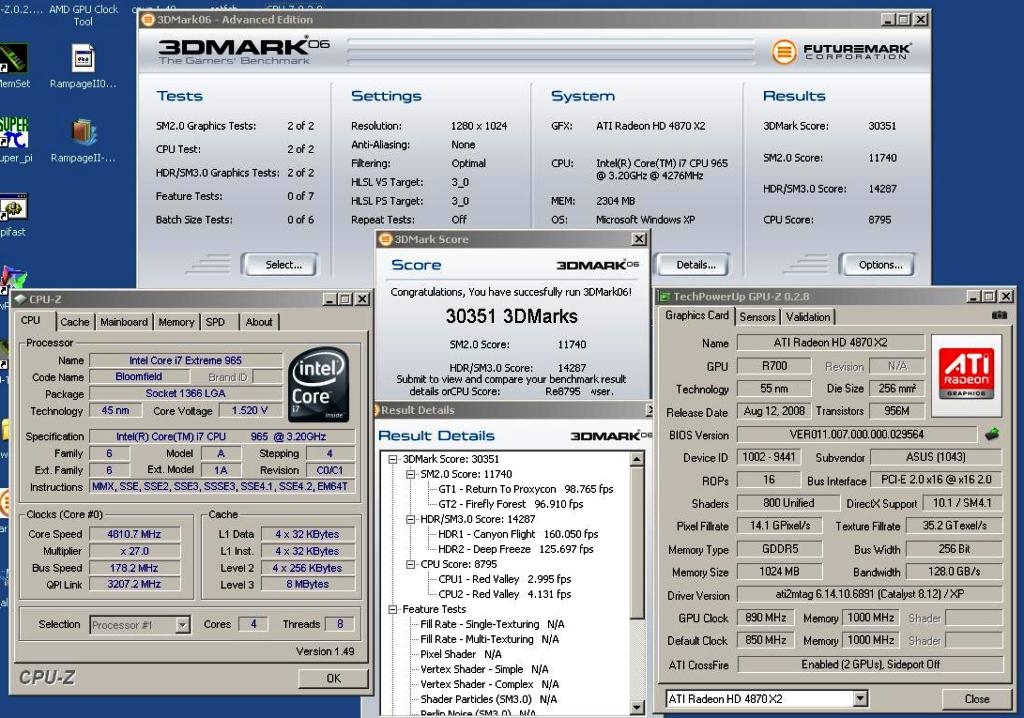Screen dimensions: 1024x718
Task: Click the Multiplier x 27.0 value in CPU-Z
Action: [x=134, y=551]
